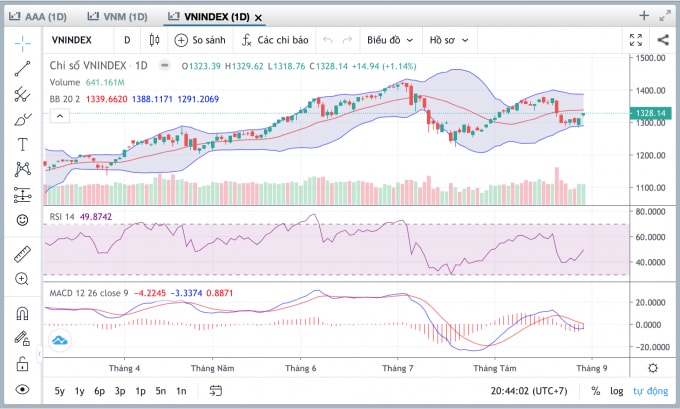Open the XABCD pattern tool
The image size is (680, 409).
23,169
